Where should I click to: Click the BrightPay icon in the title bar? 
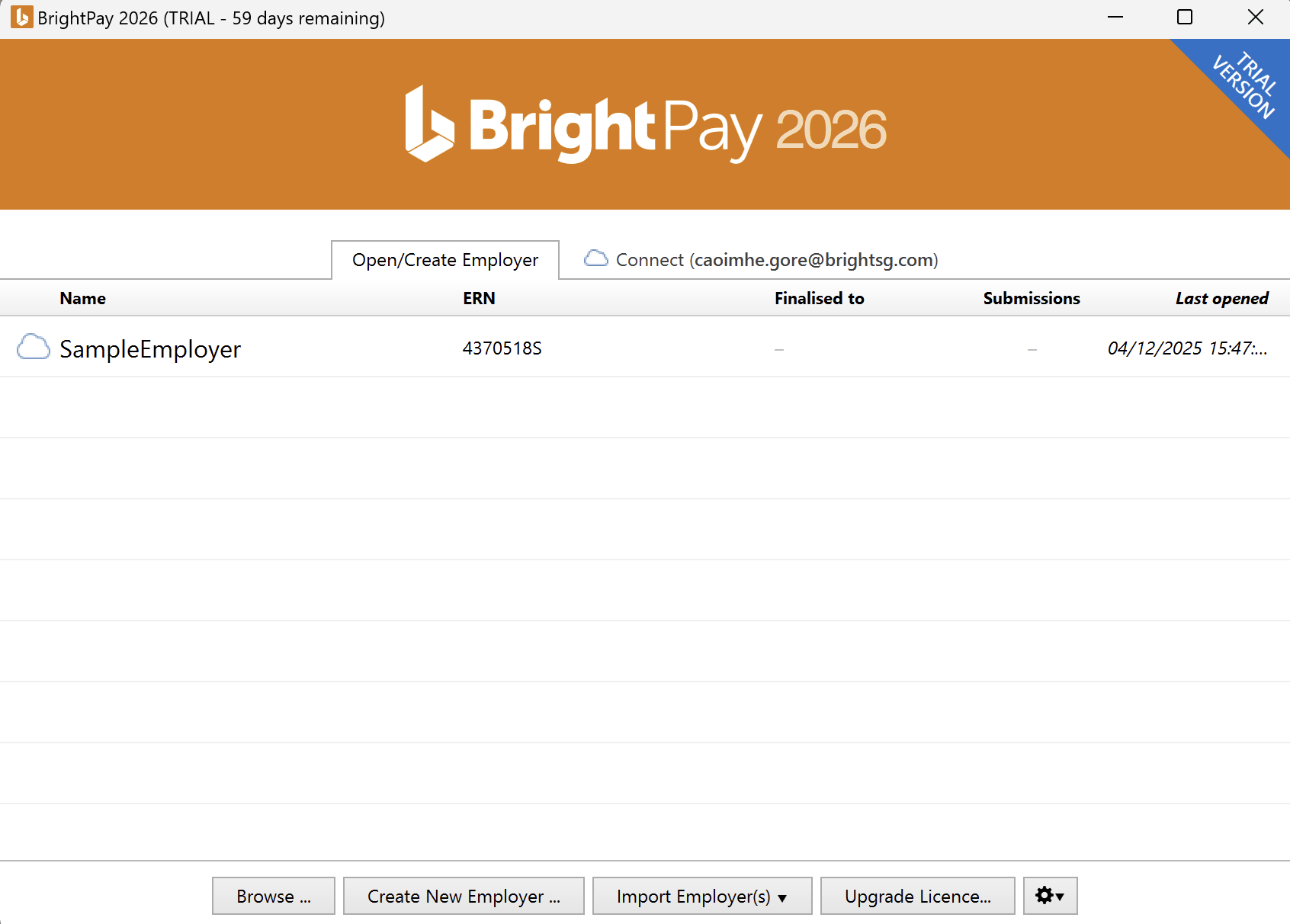[x=21, y=18]
